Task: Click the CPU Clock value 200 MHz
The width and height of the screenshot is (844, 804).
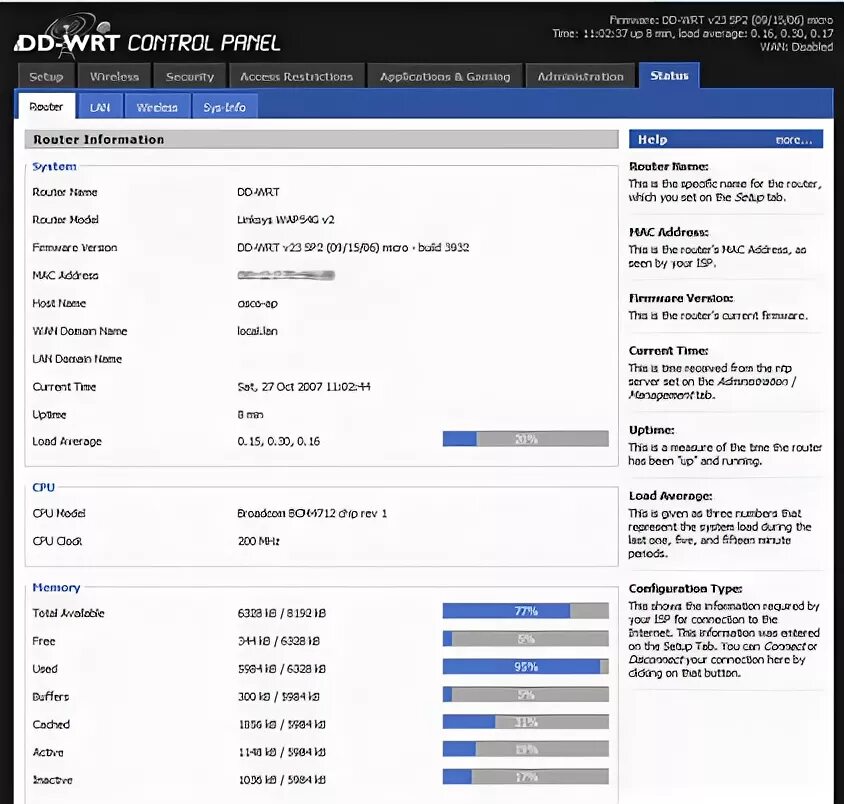Action: point(259,541)
